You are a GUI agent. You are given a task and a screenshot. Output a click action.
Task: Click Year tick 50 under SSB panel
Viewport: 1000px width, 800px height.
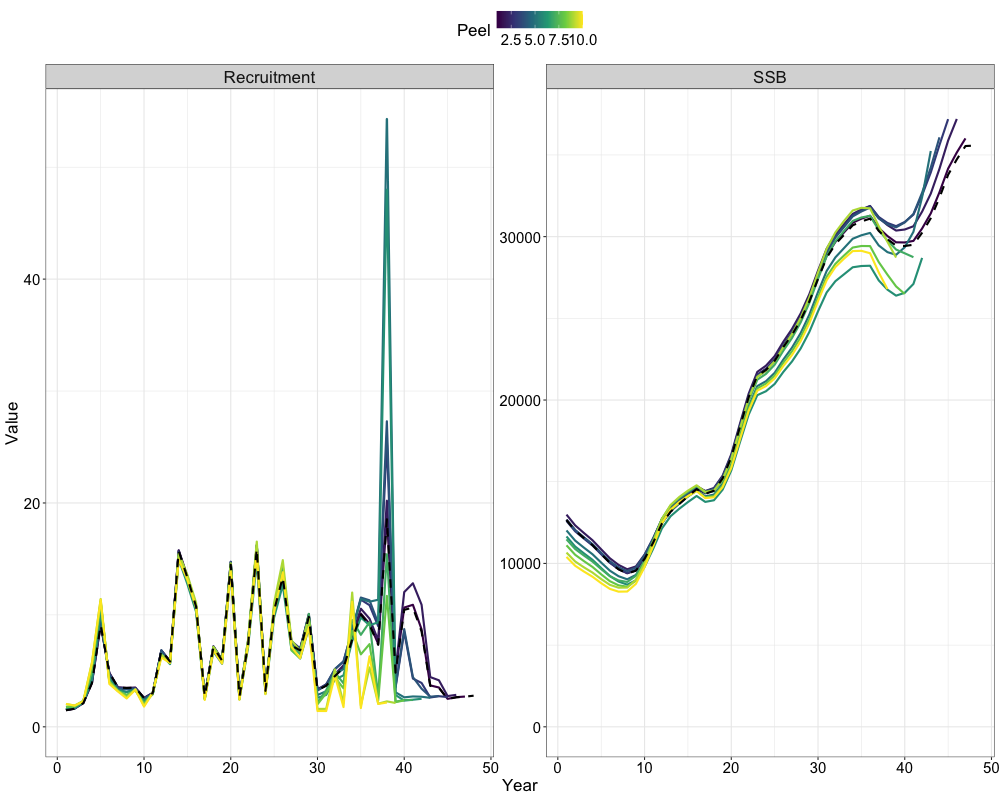coord(991,767)
